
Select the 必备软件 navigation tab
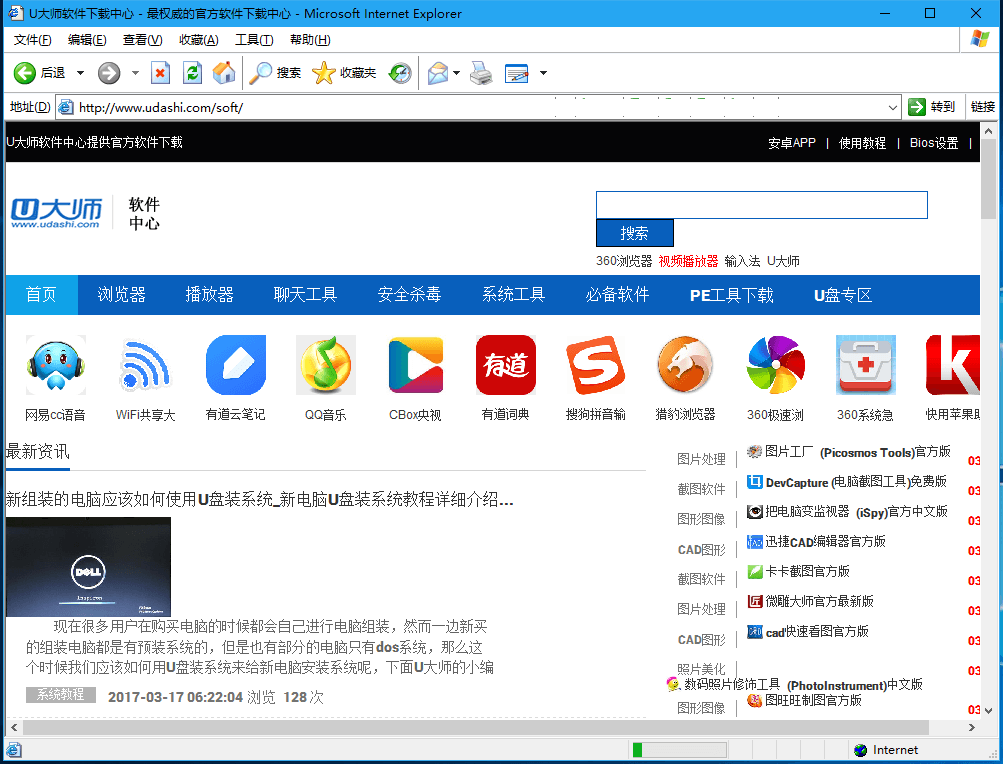tap(617, 294)
